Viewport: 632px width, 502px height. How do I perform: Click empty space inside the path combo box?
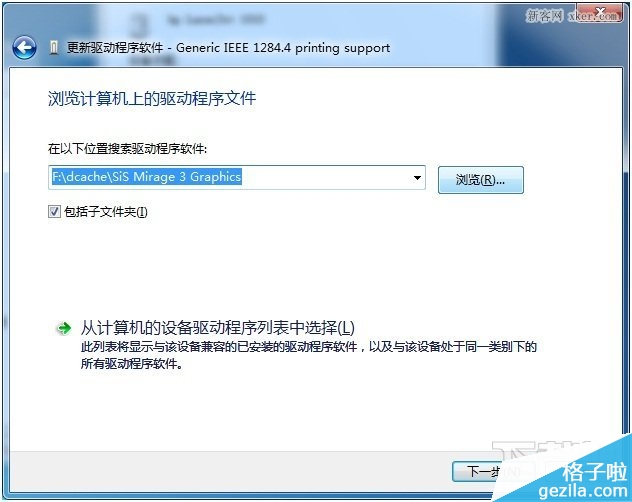coord(326,177)
